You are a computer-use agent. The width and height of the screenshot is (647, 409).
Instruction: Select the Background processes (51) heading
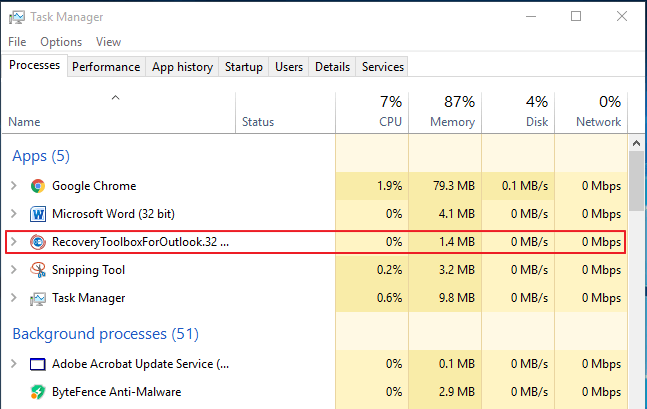point(106,333)
